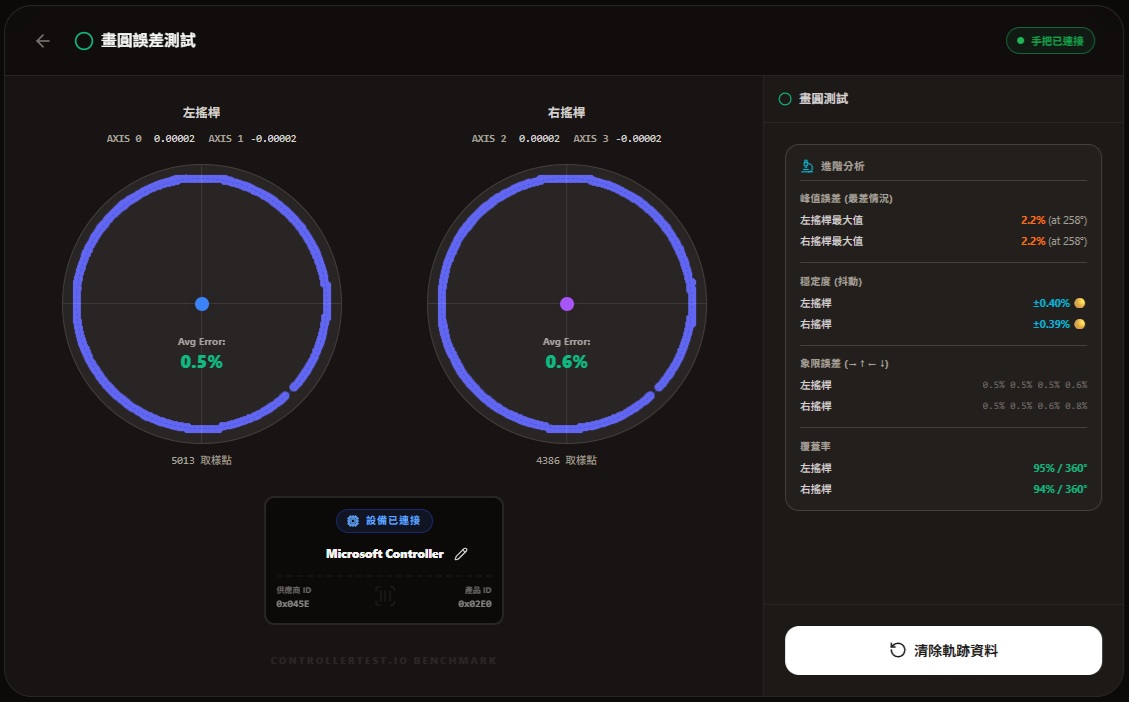This screenshot has height=702, width=1129.
Task: Click the yellow stability dot for 右搖桿
Action: 1080,324
